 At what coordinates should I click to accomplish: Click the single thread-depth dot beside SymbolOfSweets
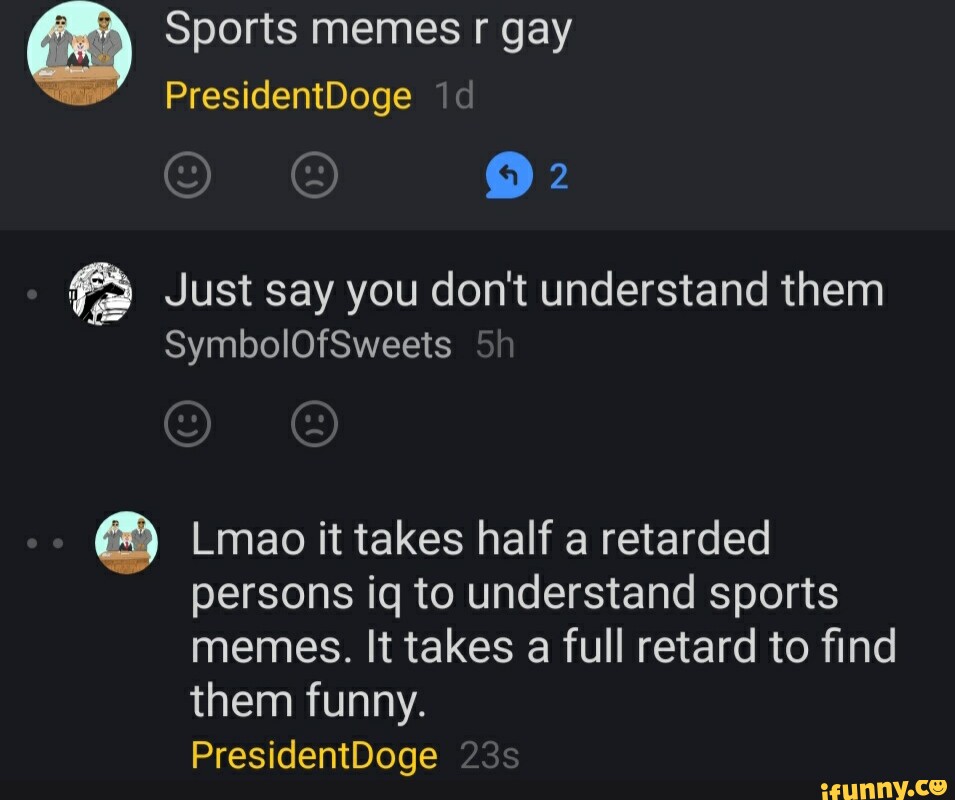(x=33, y=294)
